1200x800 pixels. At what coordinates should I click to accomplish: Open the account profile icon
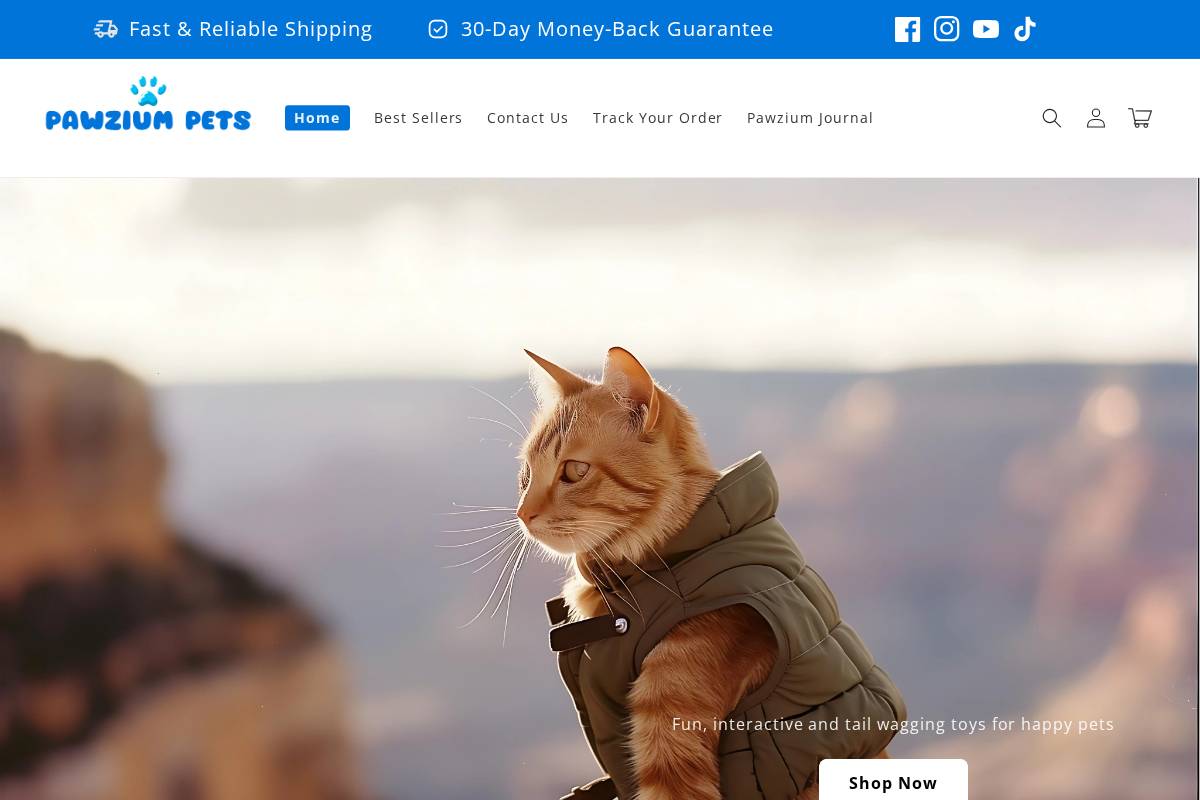pos(1096,118)
